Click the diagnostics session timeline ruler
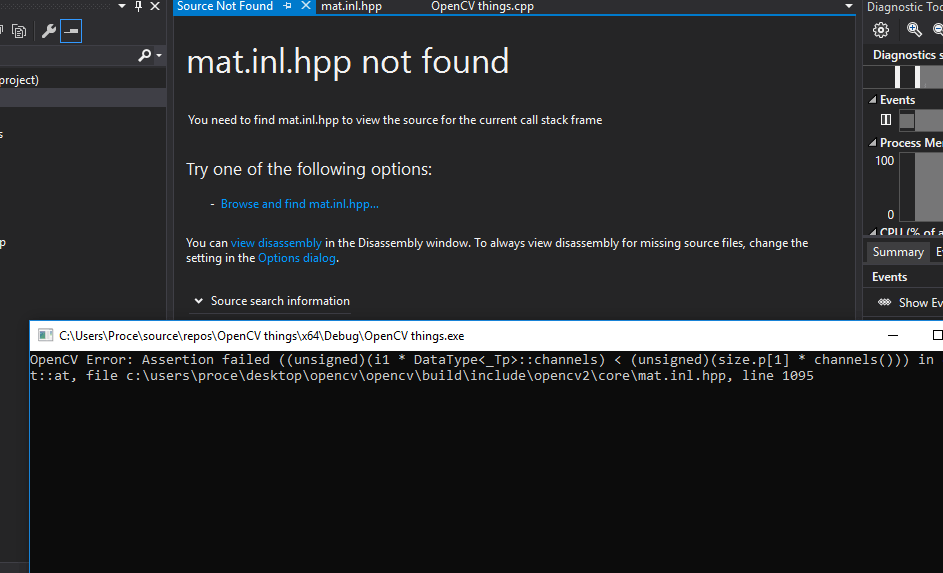The width and height of the screenshot is (943, 573). coord(903,77)
